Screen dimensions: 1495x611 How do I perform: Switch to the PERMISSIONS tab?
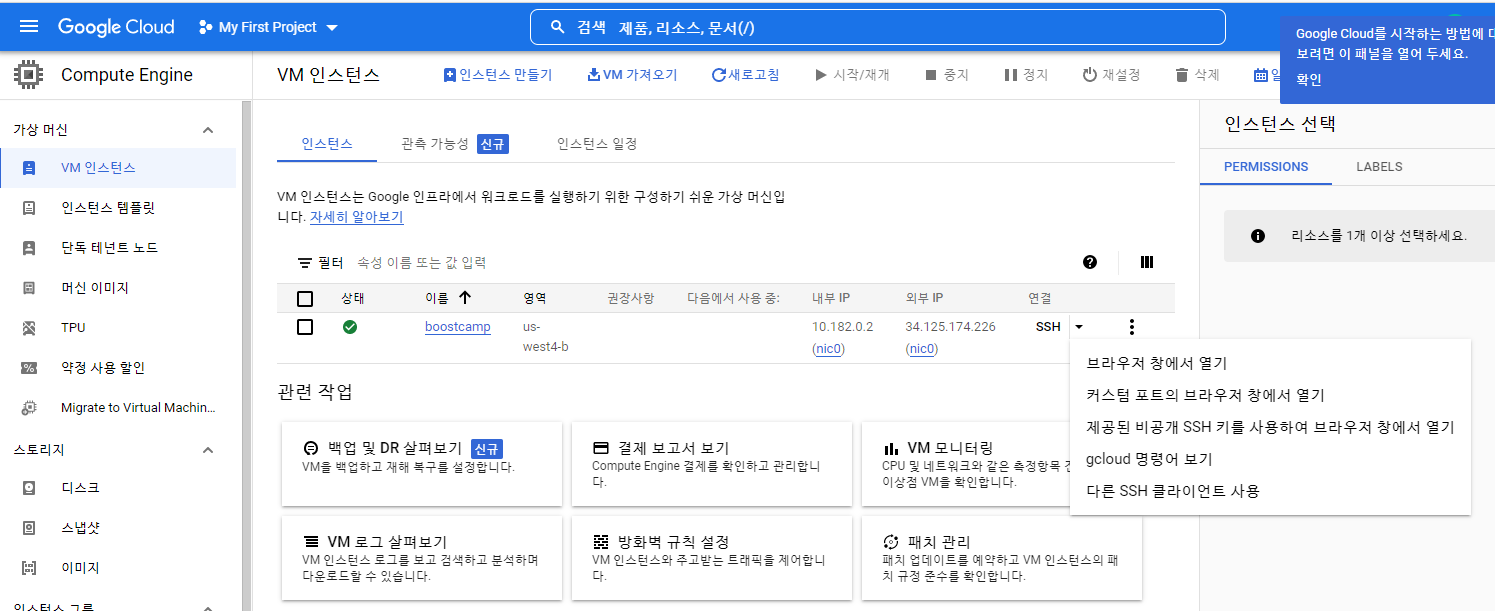click(1266, 167)
